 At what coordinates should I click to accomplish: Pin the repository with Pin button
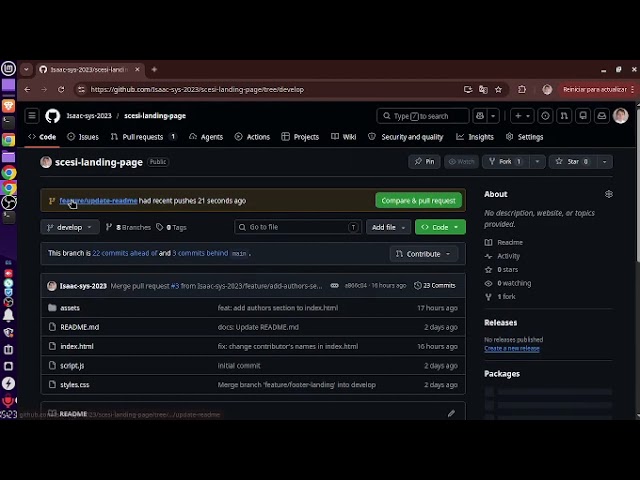pos(424,162)
